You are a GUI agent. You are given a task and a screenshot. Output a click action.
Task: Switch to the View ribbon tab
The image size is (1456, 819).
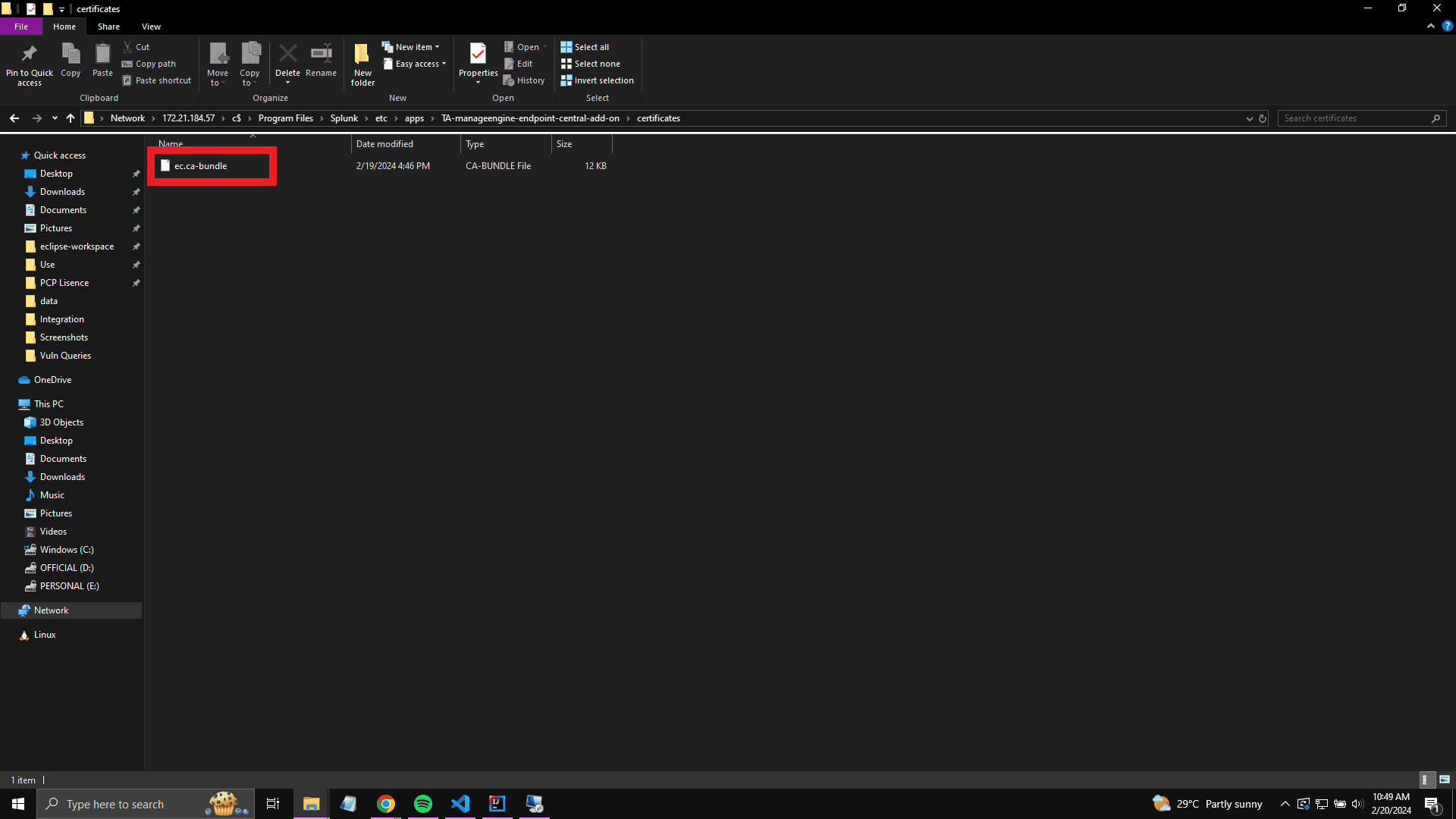151,27
